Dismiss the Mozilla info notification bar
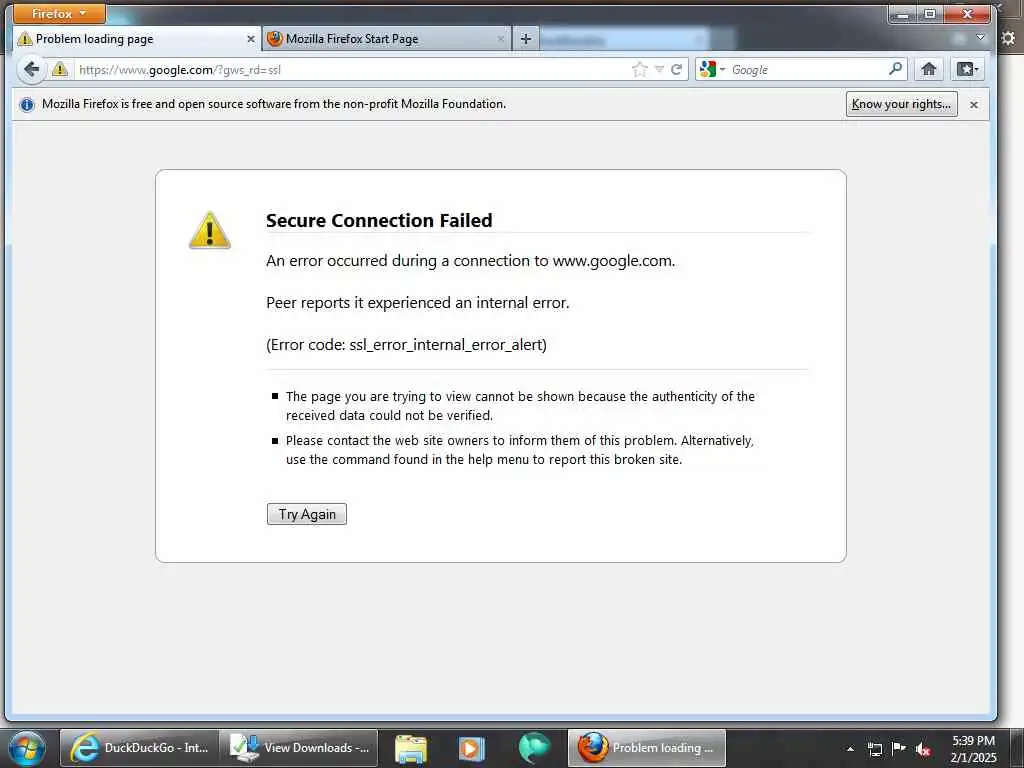The image size is (1024, 768). pos(974,104)
